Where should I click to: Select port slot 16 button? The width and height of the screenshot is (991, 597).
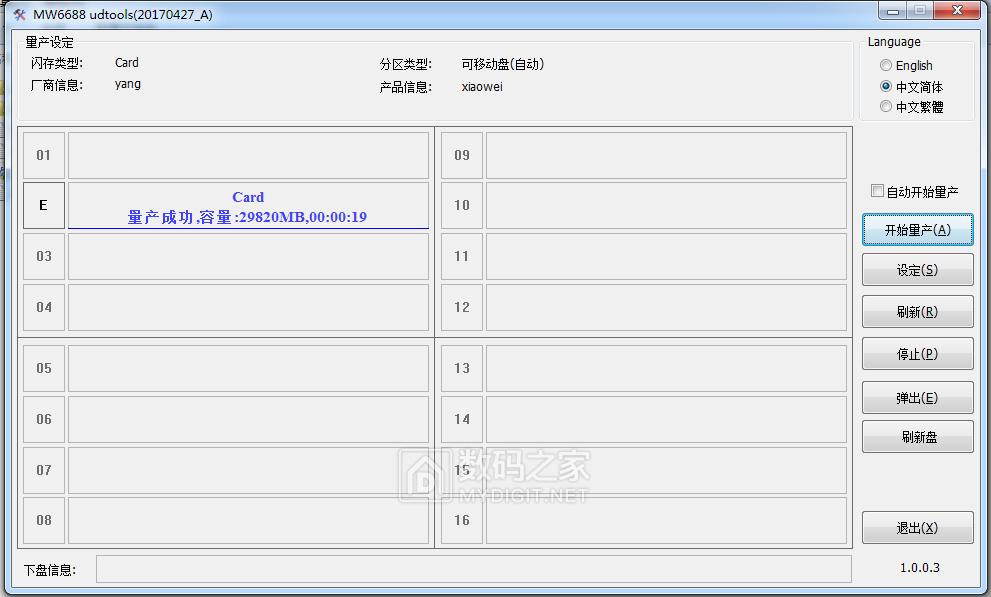coord(462,521)
